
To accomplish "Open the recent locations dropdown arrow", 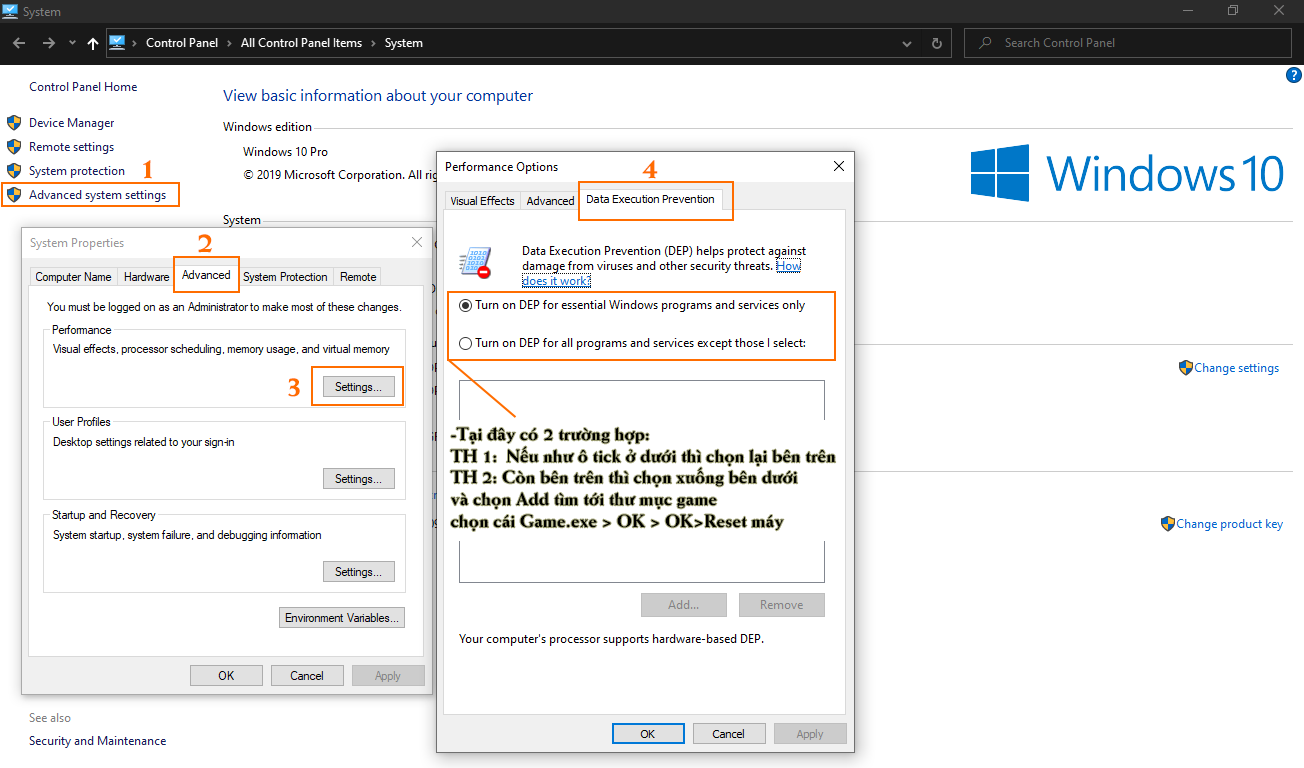I will pyautogui.click(x=72, y=43).
